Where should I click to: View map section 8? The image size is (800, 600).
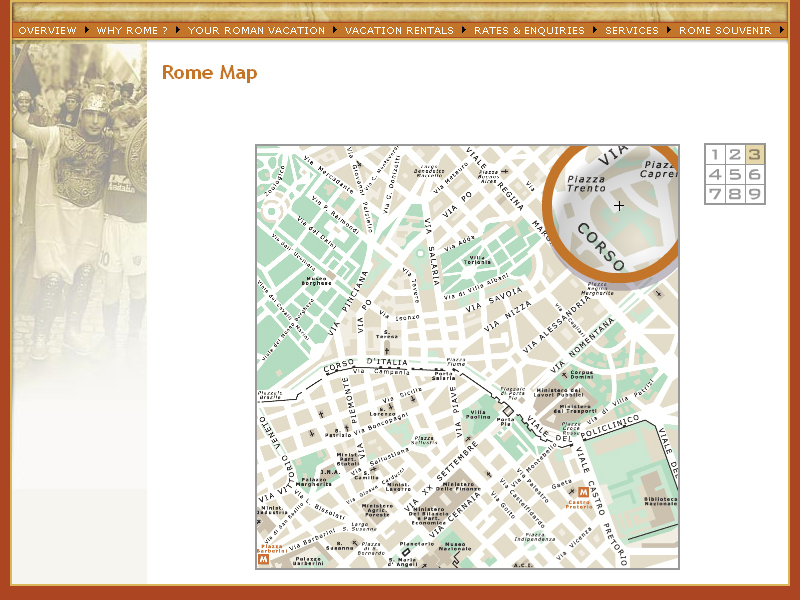point(735,194)
